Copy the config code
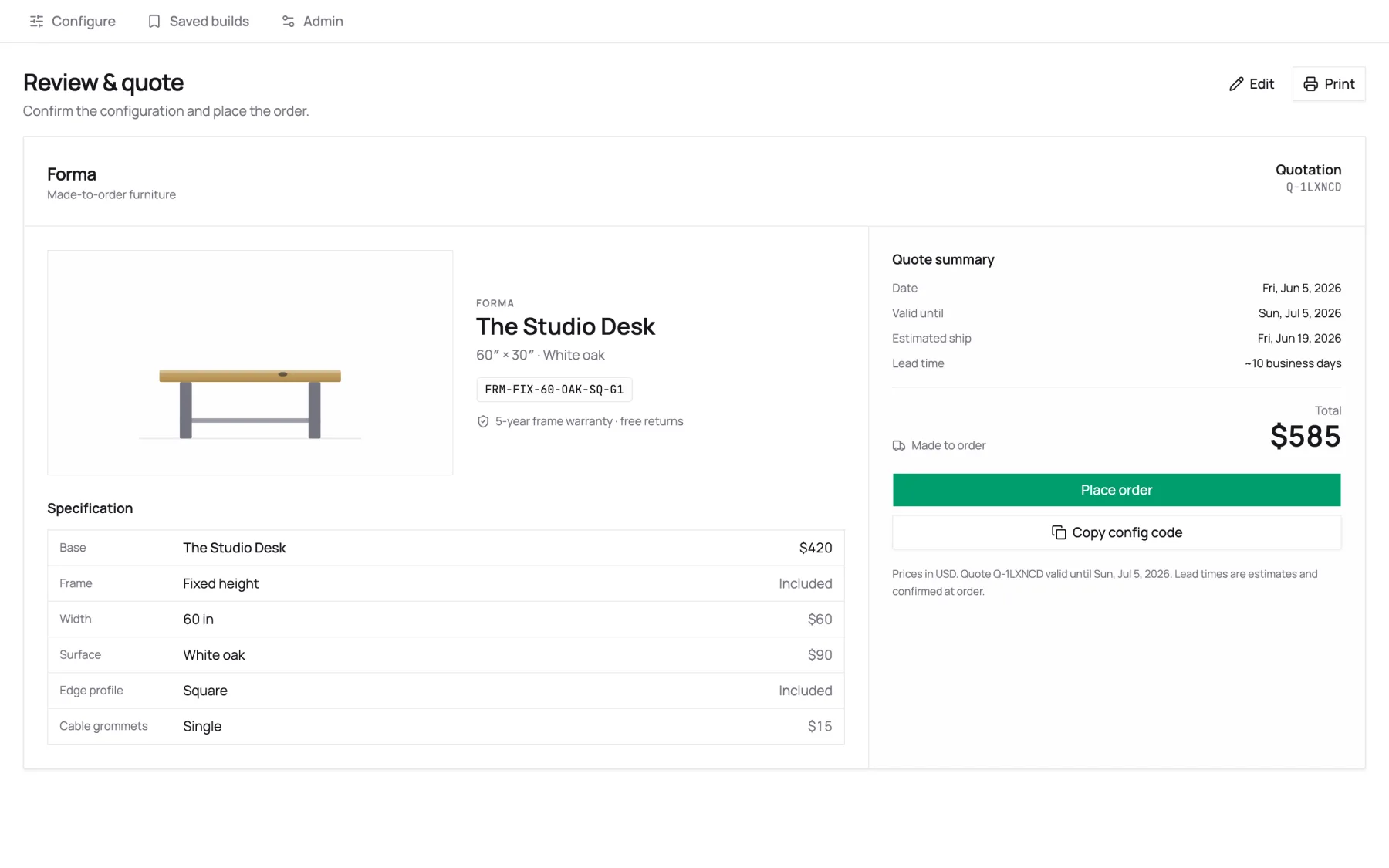This screenshot has height=868, width=1389. click(x=1116, y=533)
